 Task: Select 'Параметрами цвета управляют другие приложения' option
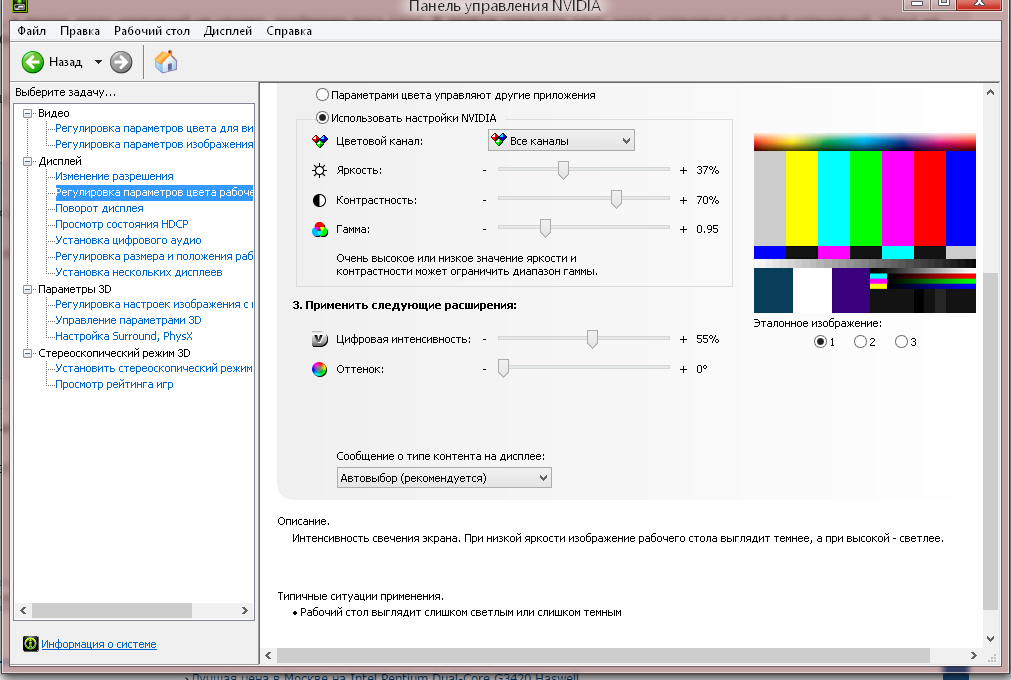tap(456, 95)
